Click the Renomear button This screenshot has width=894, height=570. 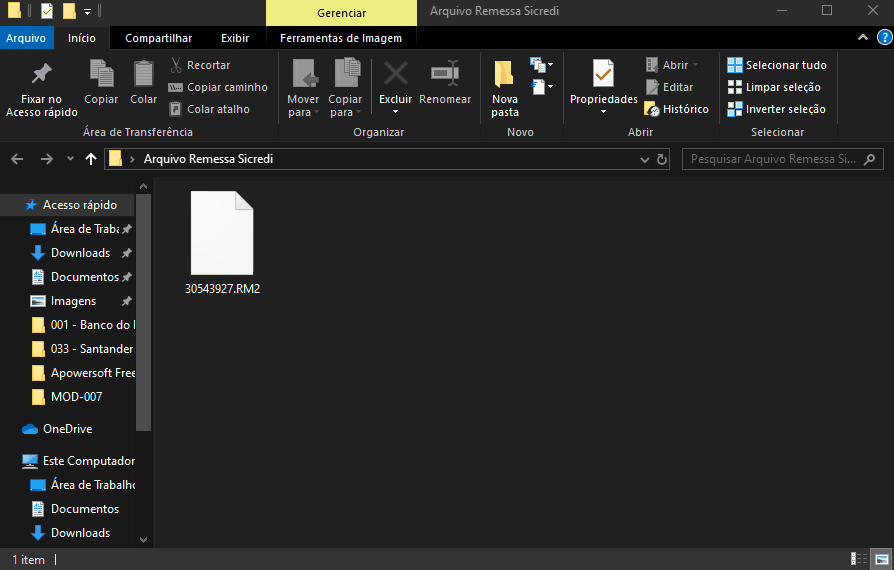pos(445,83)
